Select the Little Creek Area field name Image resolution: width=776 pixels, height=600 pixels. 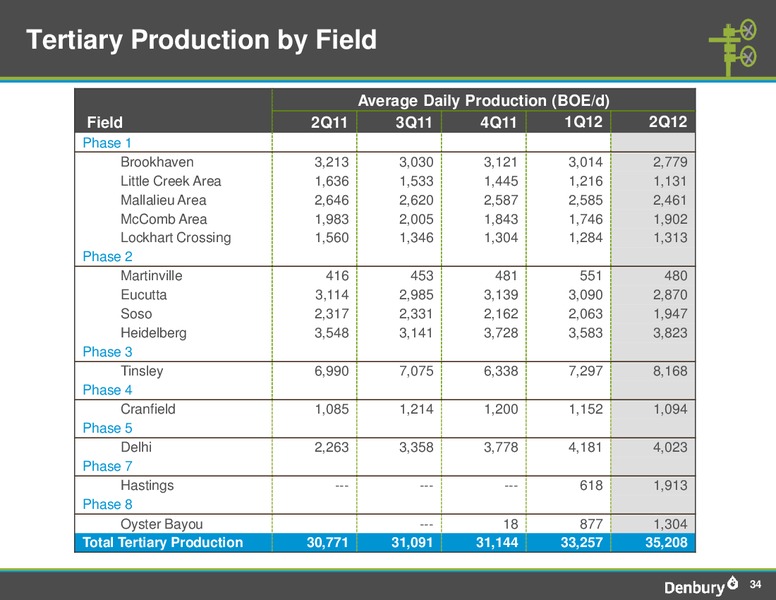click(171, 181)
